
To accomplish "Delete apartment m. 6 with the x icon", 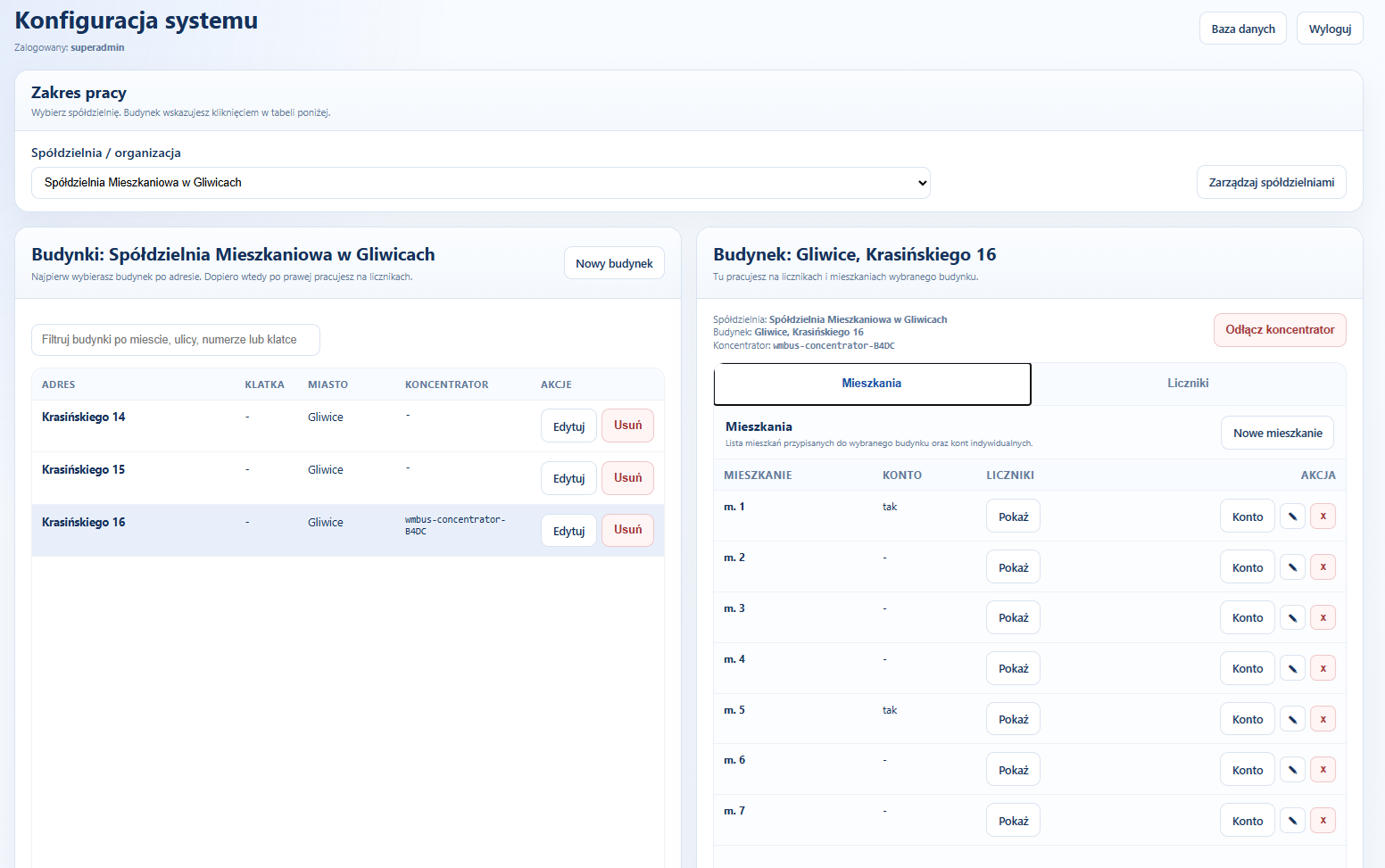I will [x=1323, y=770].
